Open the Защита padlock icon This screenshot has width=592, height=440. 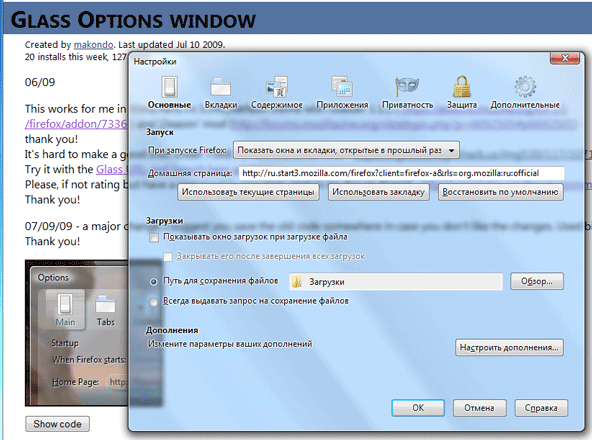pos(461,86)
